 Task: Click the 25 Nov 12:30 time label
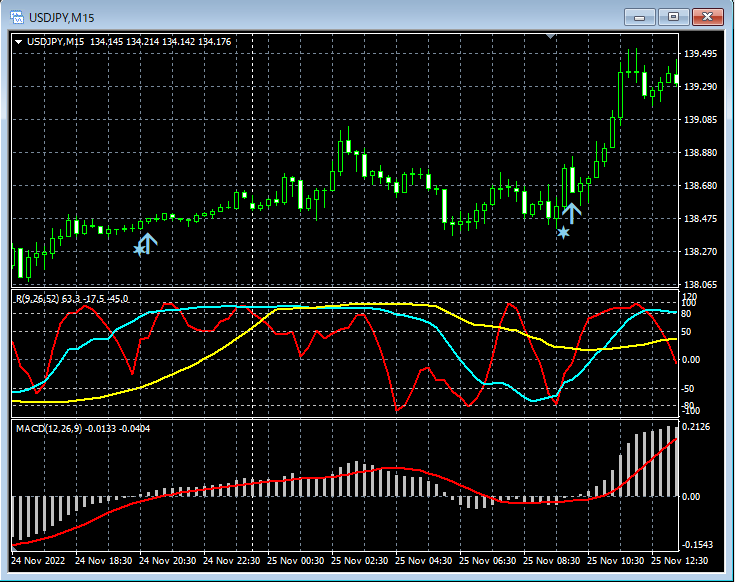click(x=680, y=560)
